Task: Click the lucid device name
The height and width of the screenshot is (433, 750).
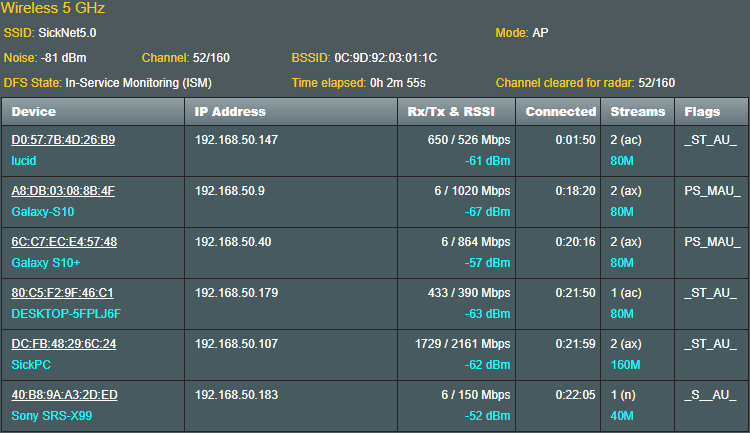Action: [24, 161]
